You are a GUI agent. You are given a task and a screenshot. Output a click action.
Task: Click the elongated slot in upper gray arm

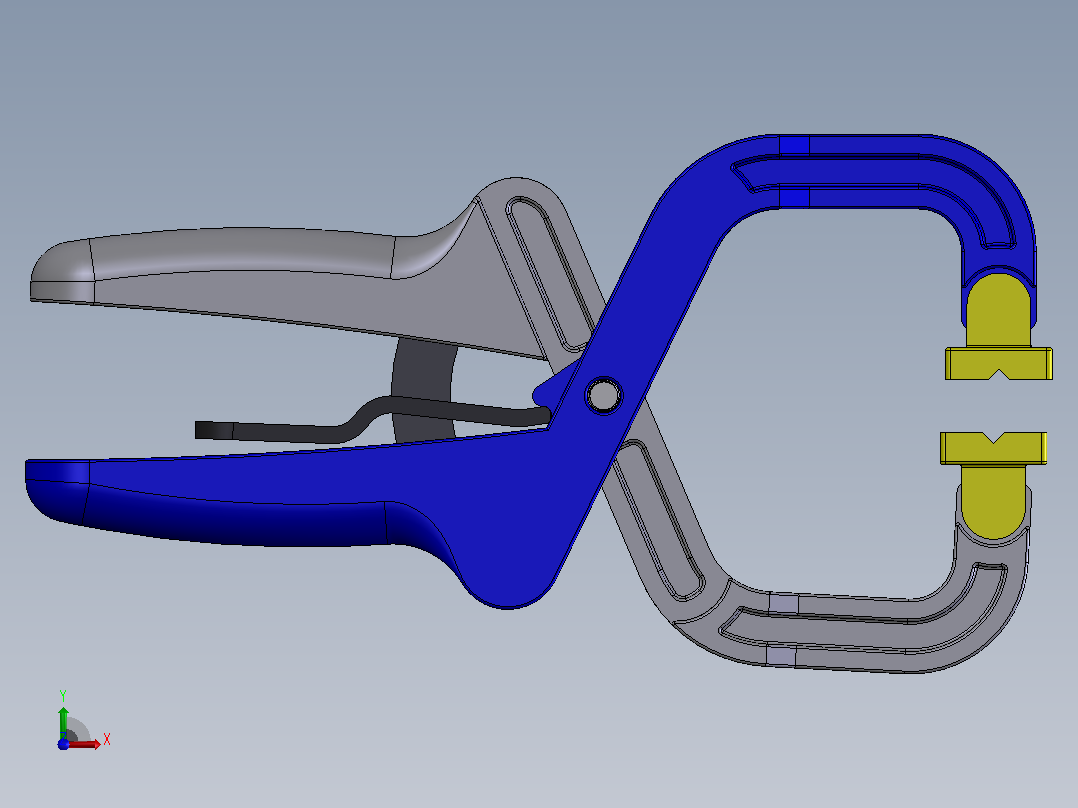tap(547, 274)
